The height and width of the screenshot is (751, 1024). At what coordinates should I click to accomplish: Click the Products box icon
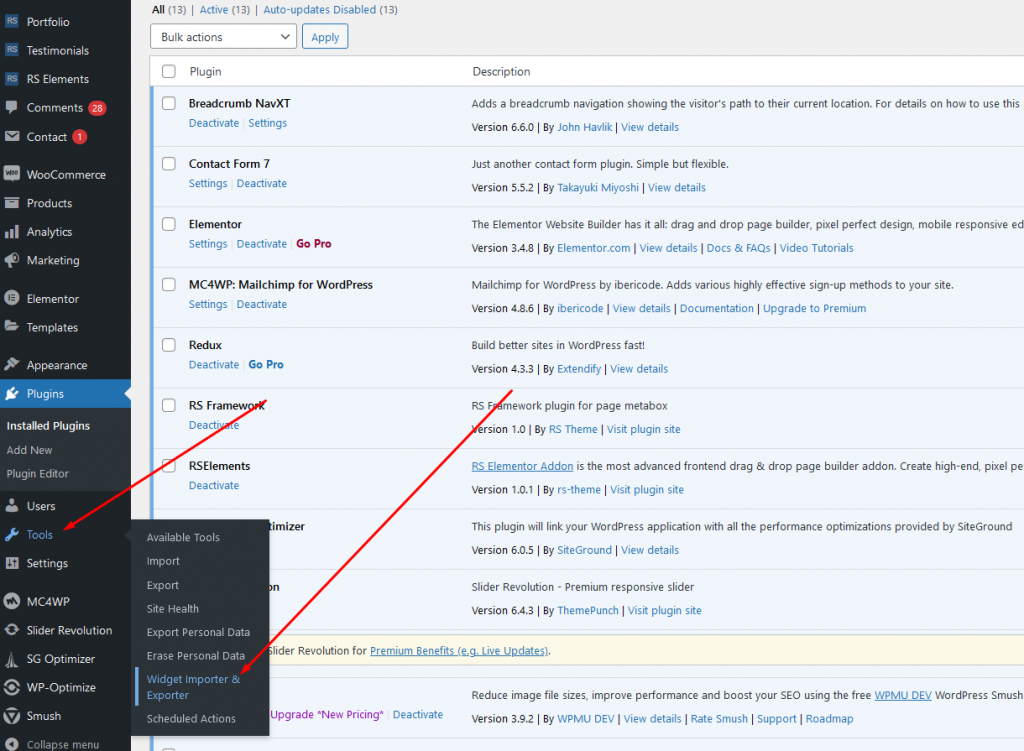click(12, 202)
